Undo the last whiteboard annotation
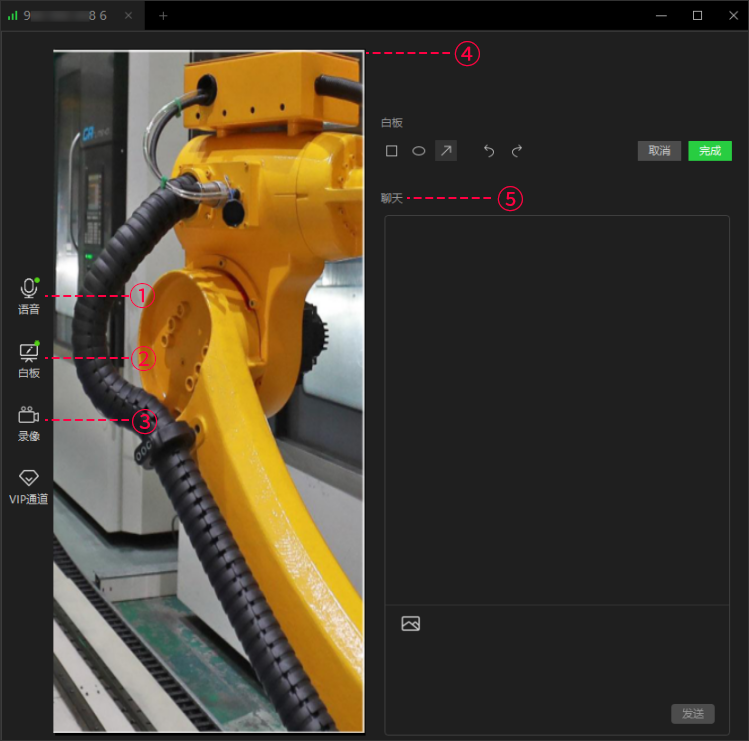This screenshot has height=741, width=749. tap(489, 151)
